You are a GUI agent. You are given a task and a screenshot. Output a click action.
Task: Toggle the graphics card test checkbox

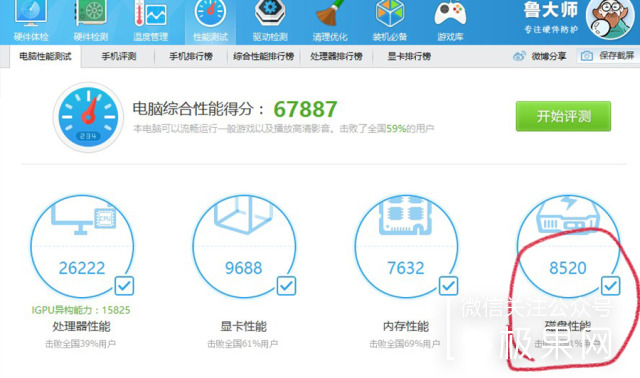click(286, 286)
